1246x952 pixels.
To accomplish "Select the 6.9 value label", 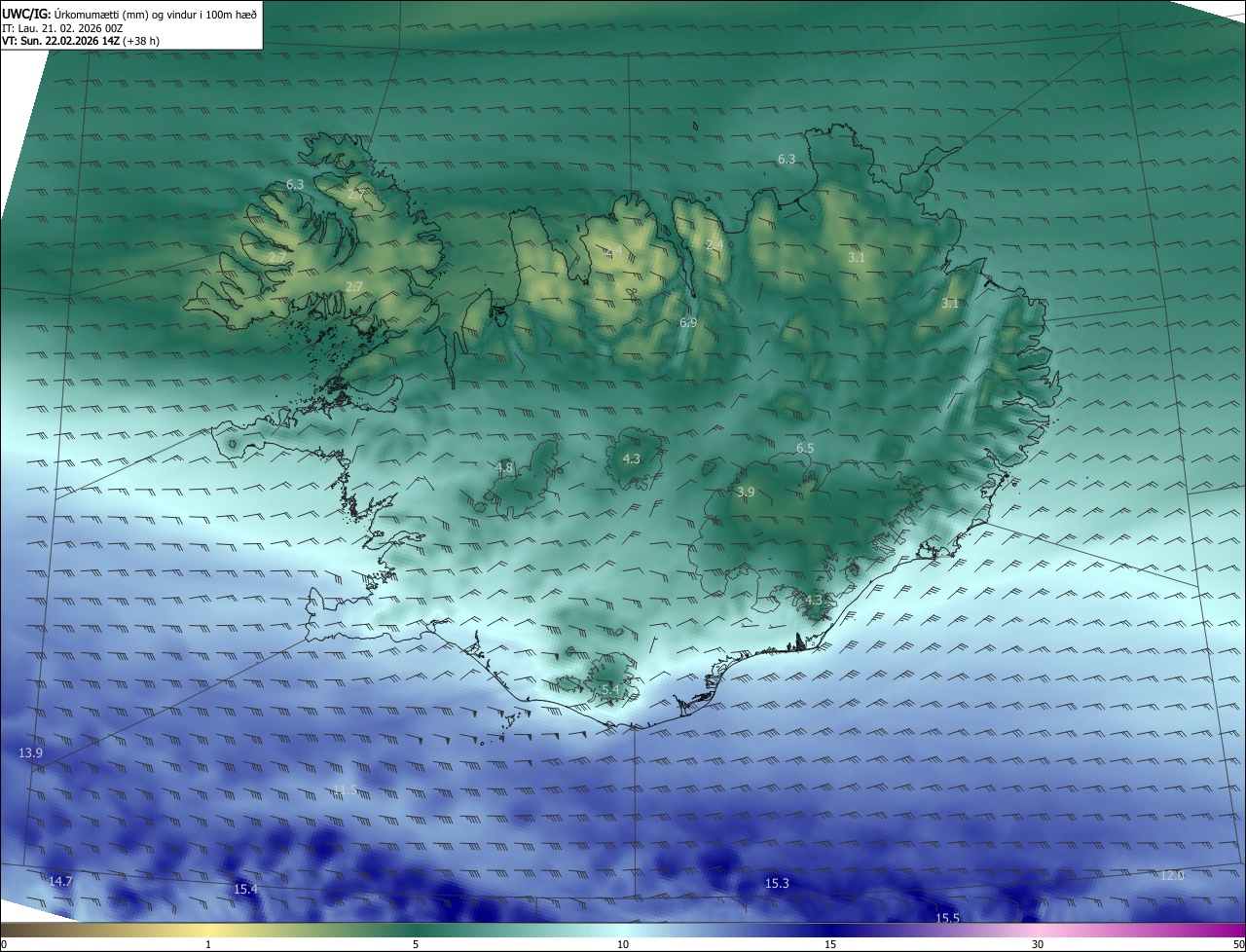I will (x=688, y=322).
